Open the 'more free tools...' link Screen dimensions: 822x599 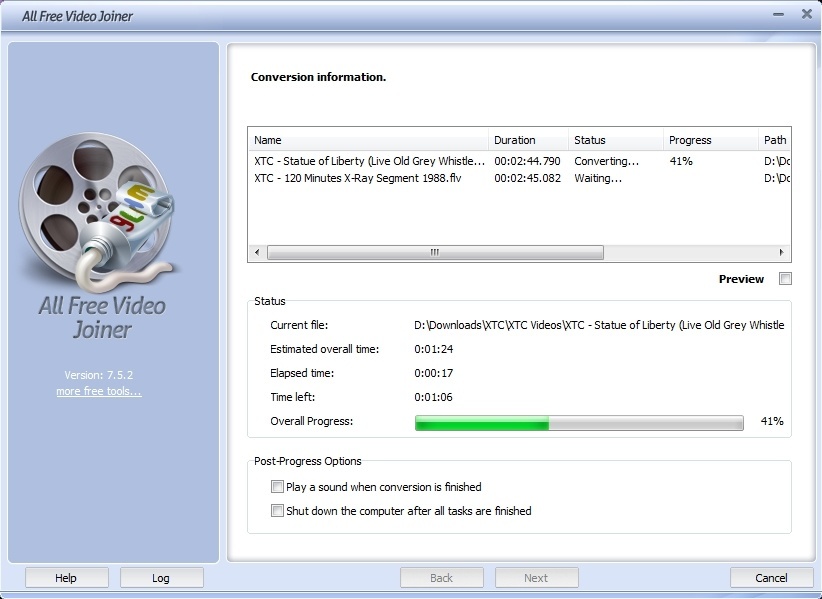pos(97,391)
